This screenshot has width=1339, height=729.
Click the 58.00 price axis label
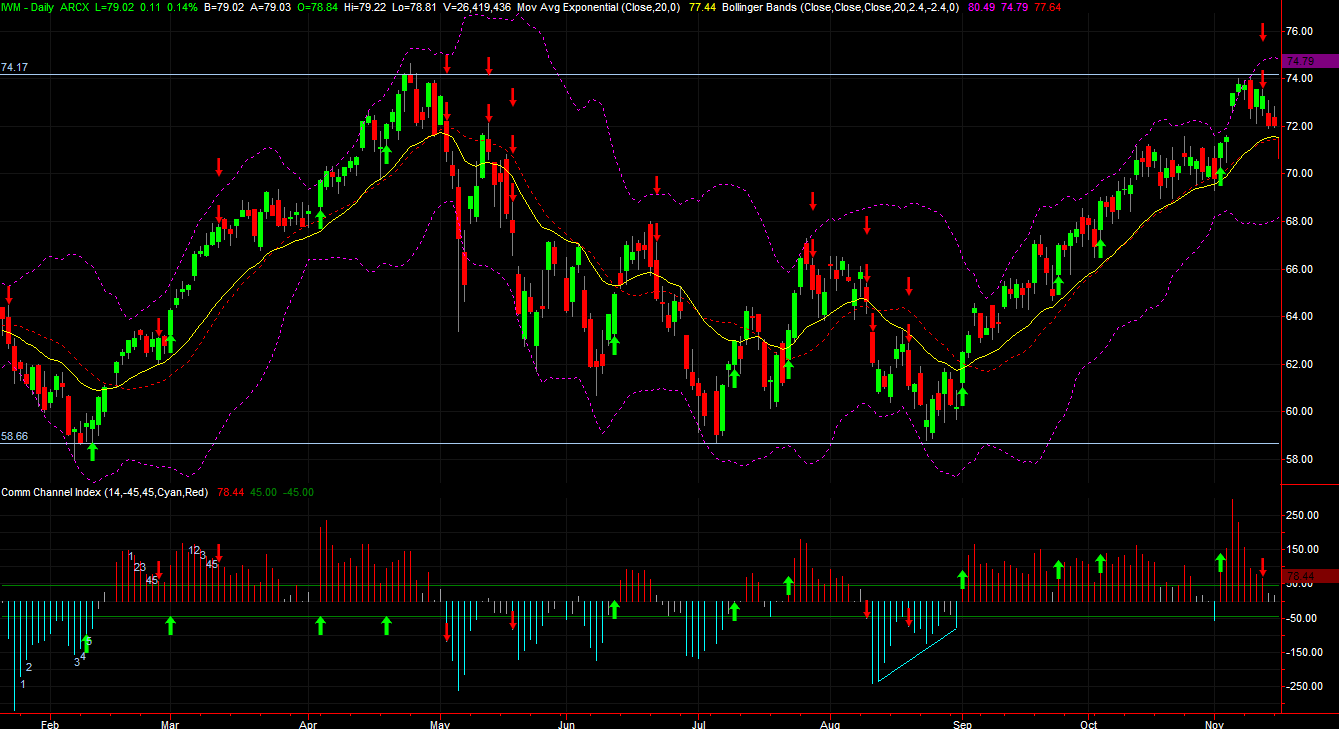pos(1298,459)
